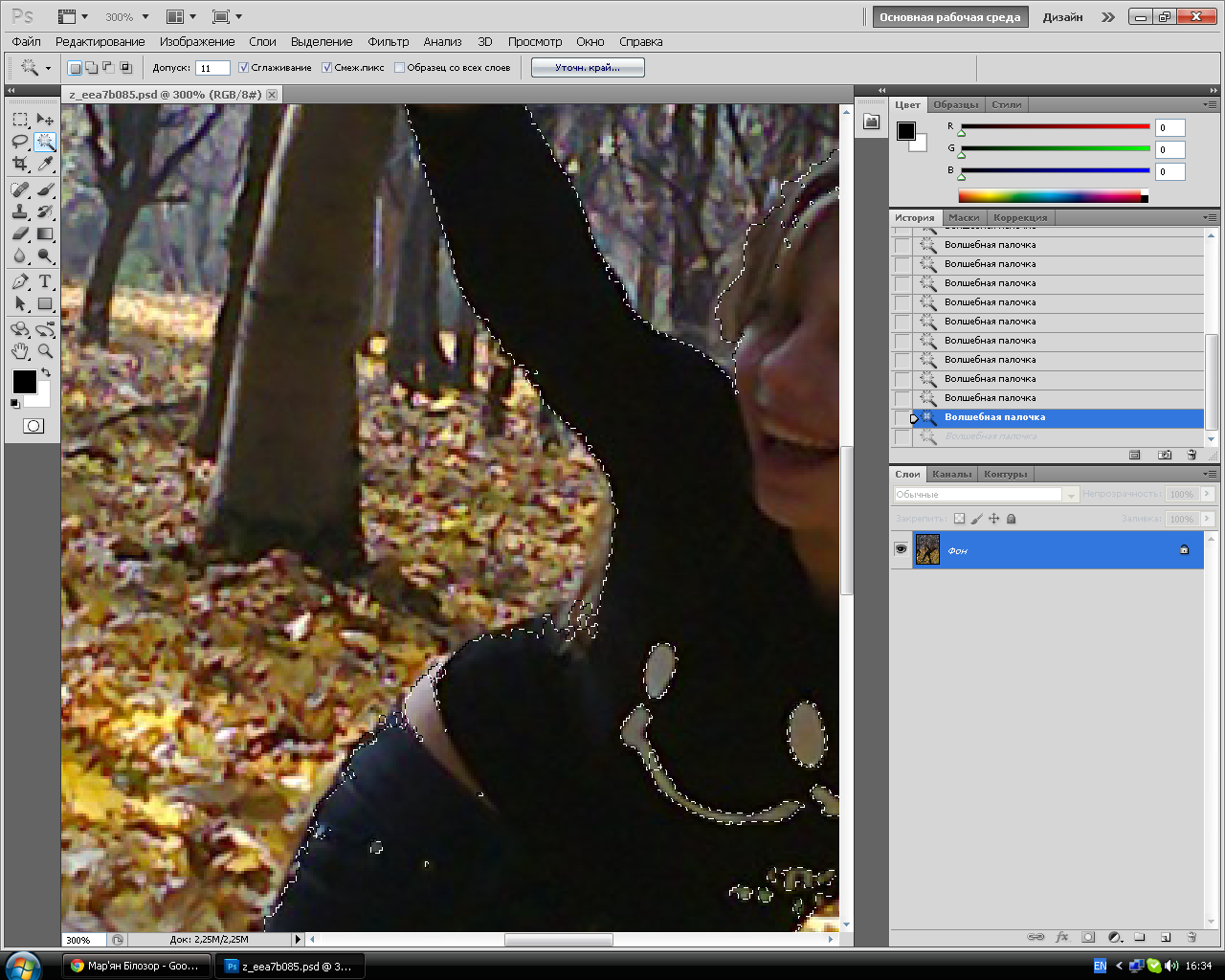
Task: Toggle Quick Mask mode
Action: pos(33,426)
